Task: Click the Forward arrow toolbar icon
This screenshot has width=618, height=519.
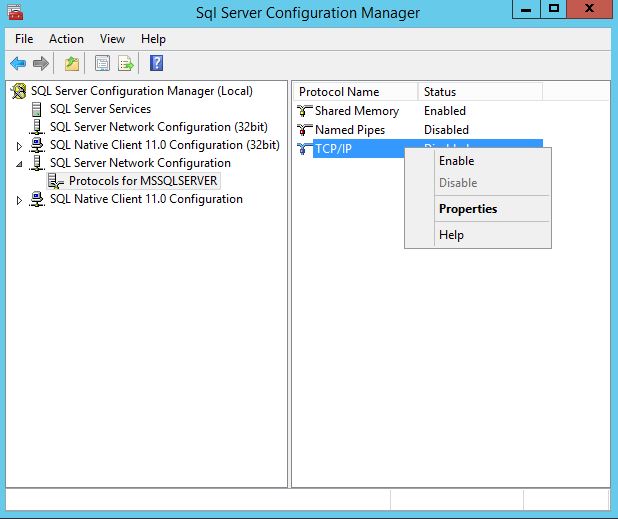Action: tap(41, 64)
